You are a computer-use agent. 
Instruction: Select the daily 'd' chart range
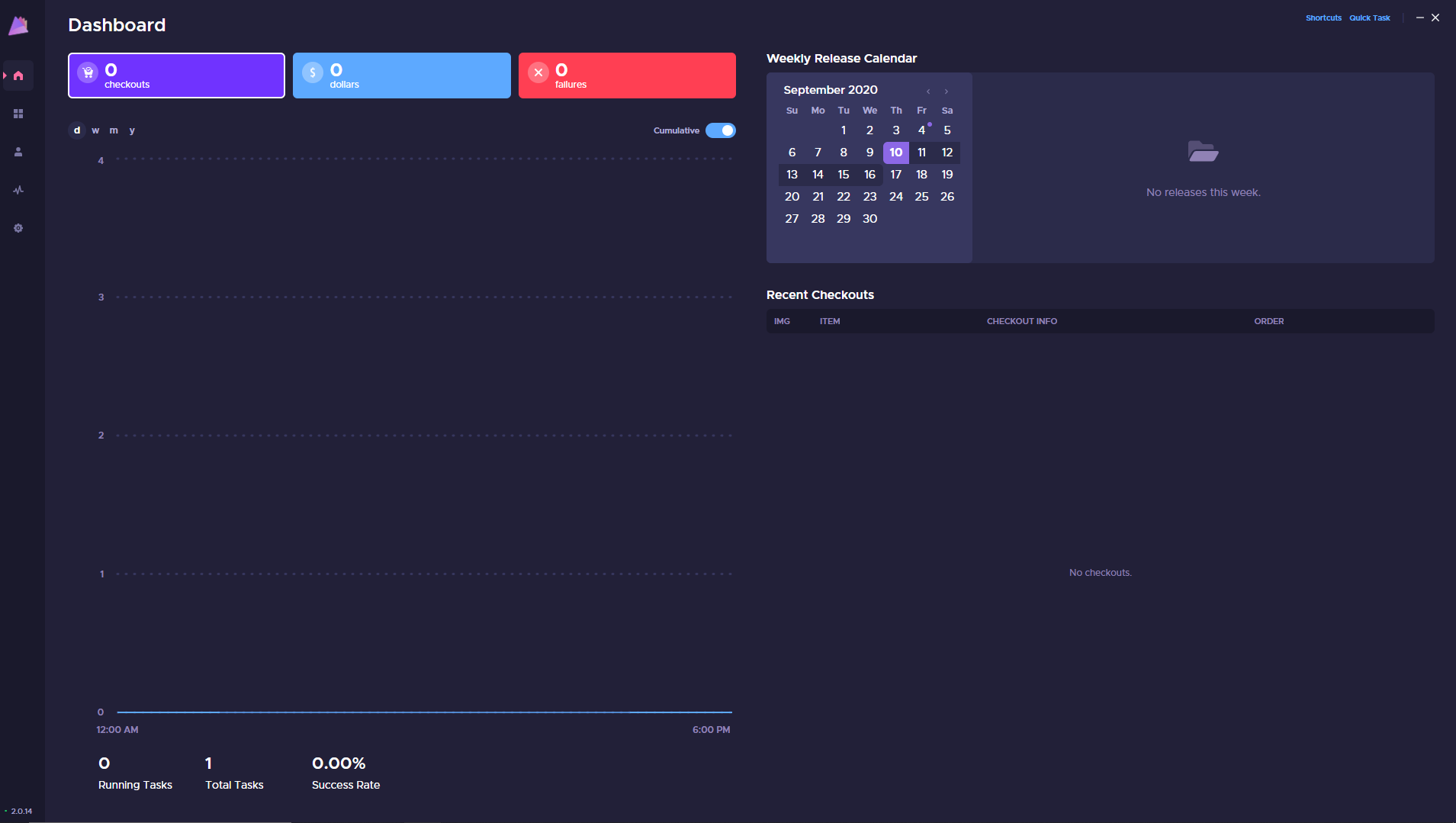click(x=77, y=130)
